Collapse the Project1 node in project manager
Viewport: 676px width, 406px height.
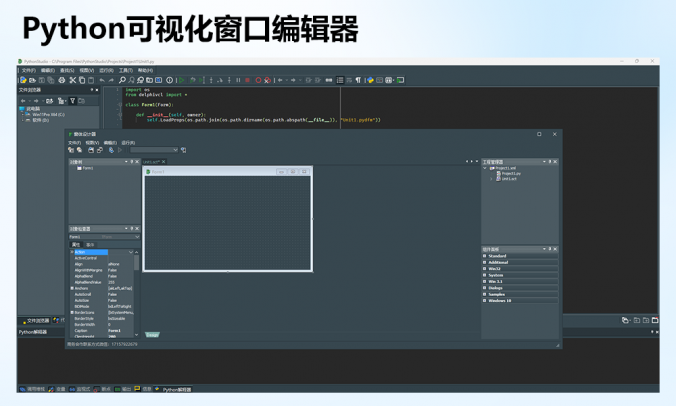coord(485,168)
